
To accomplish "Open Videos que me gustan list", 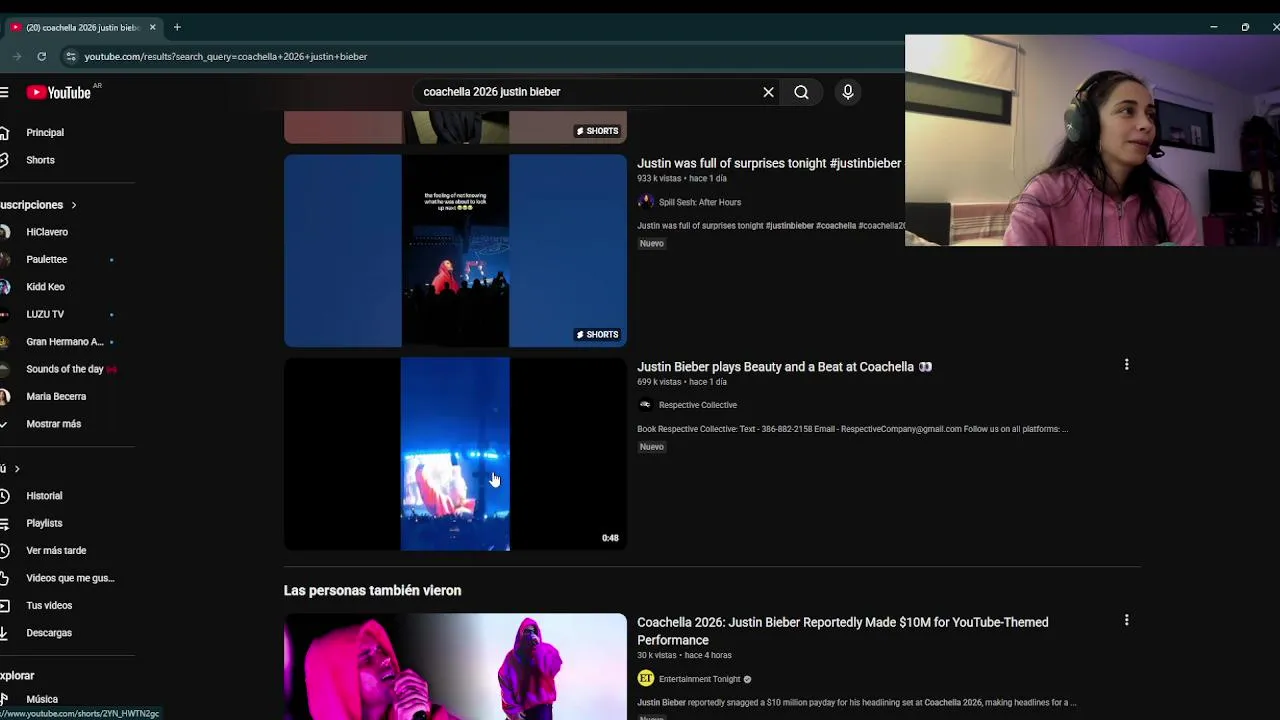I will click(x=70, y=578).
